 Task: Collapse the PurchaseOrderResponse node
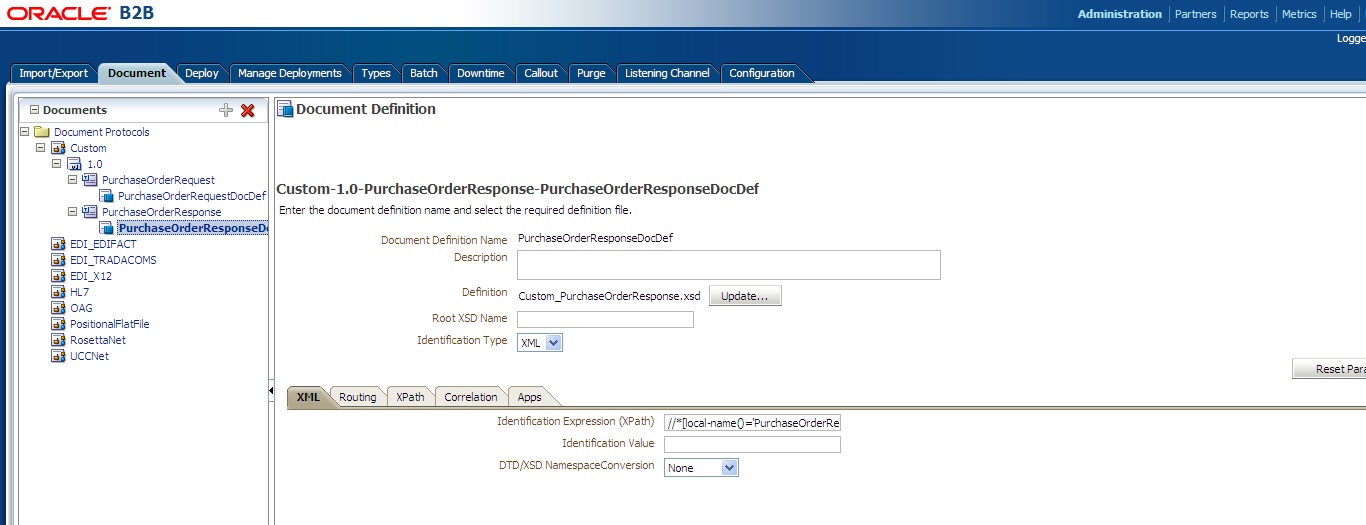point(72,212)
